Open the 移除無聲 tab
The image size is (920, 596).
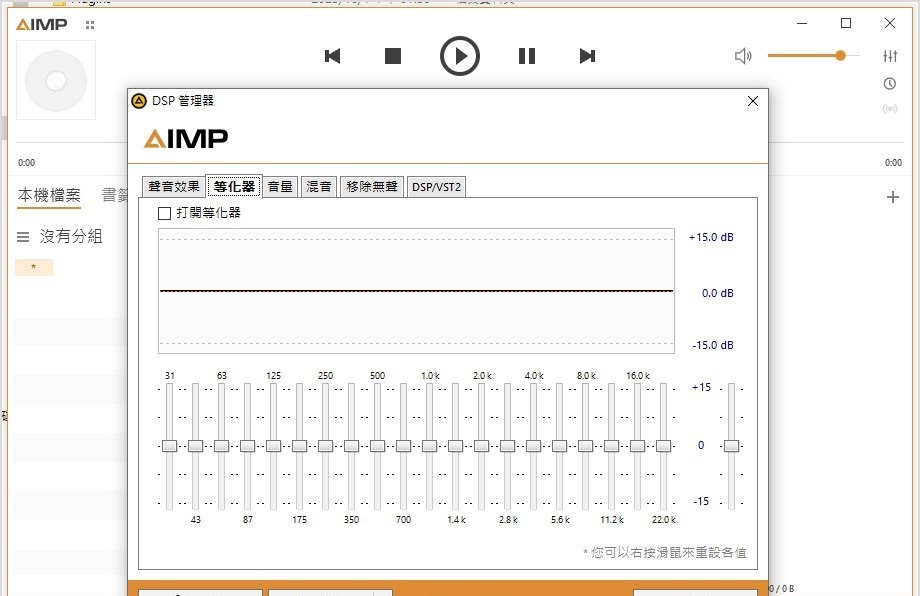click(x=371, y=186)
